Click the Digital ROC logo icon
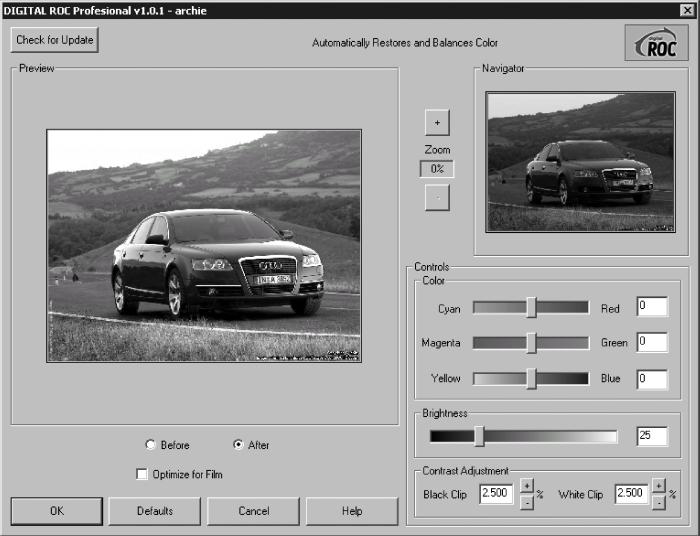 (x=656, y=43)
